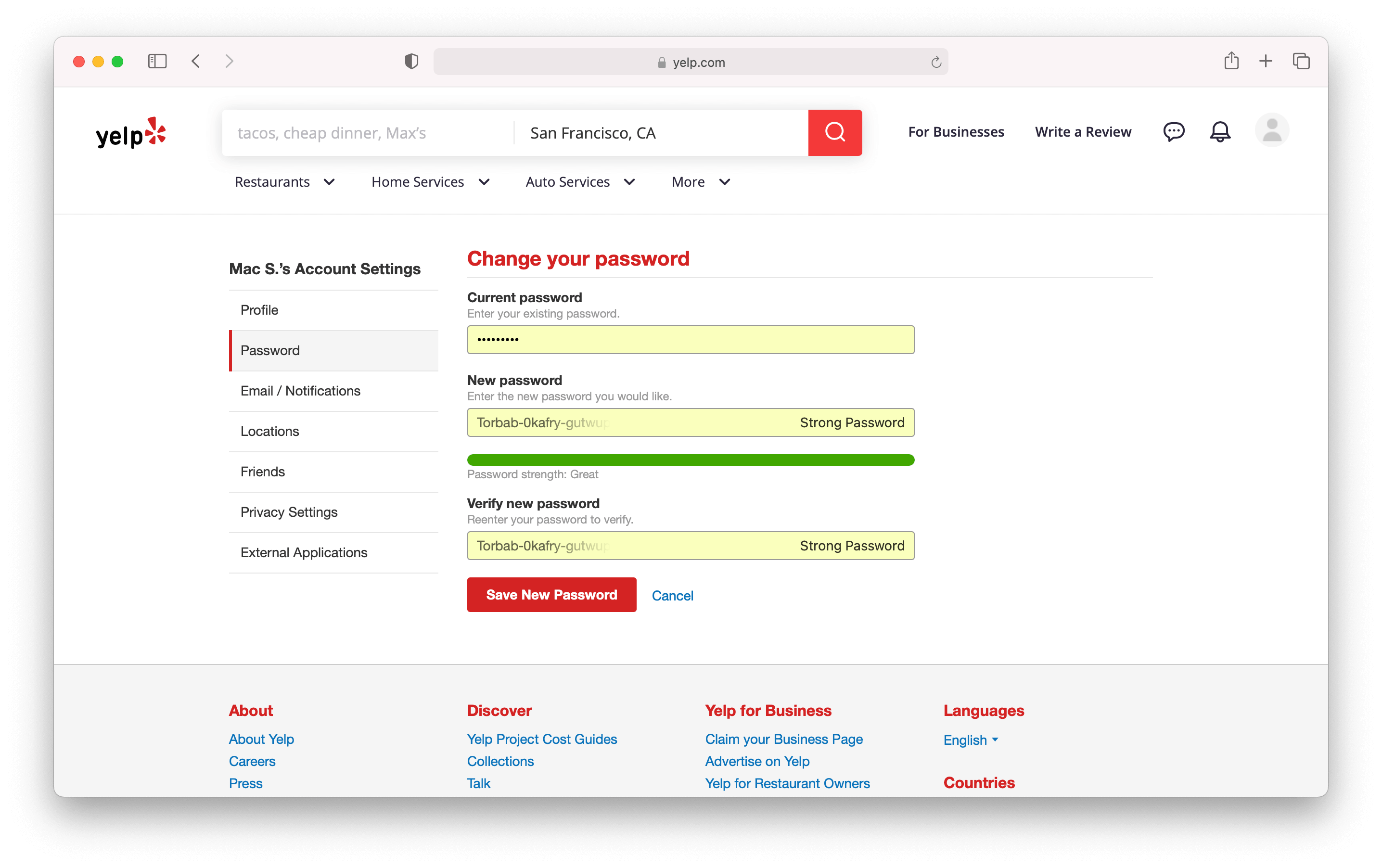
Task: Go forward with the browser forward arrow
Action: pos(229,62)
